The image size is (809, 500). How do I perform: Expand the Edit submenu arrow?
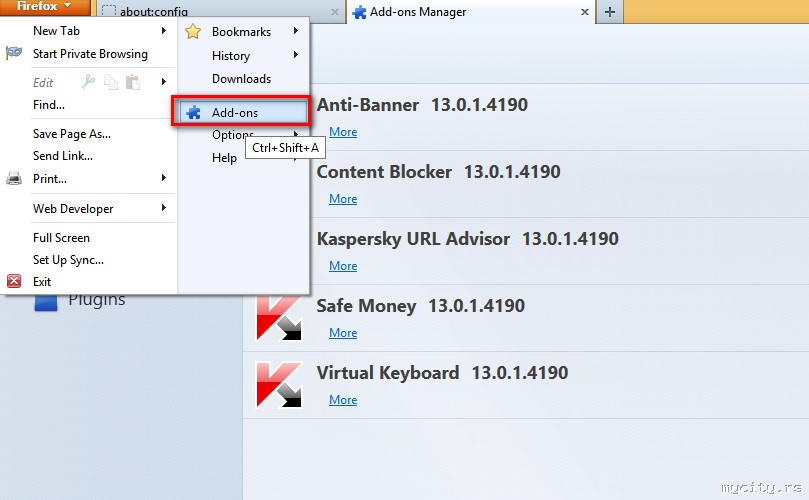164,82
